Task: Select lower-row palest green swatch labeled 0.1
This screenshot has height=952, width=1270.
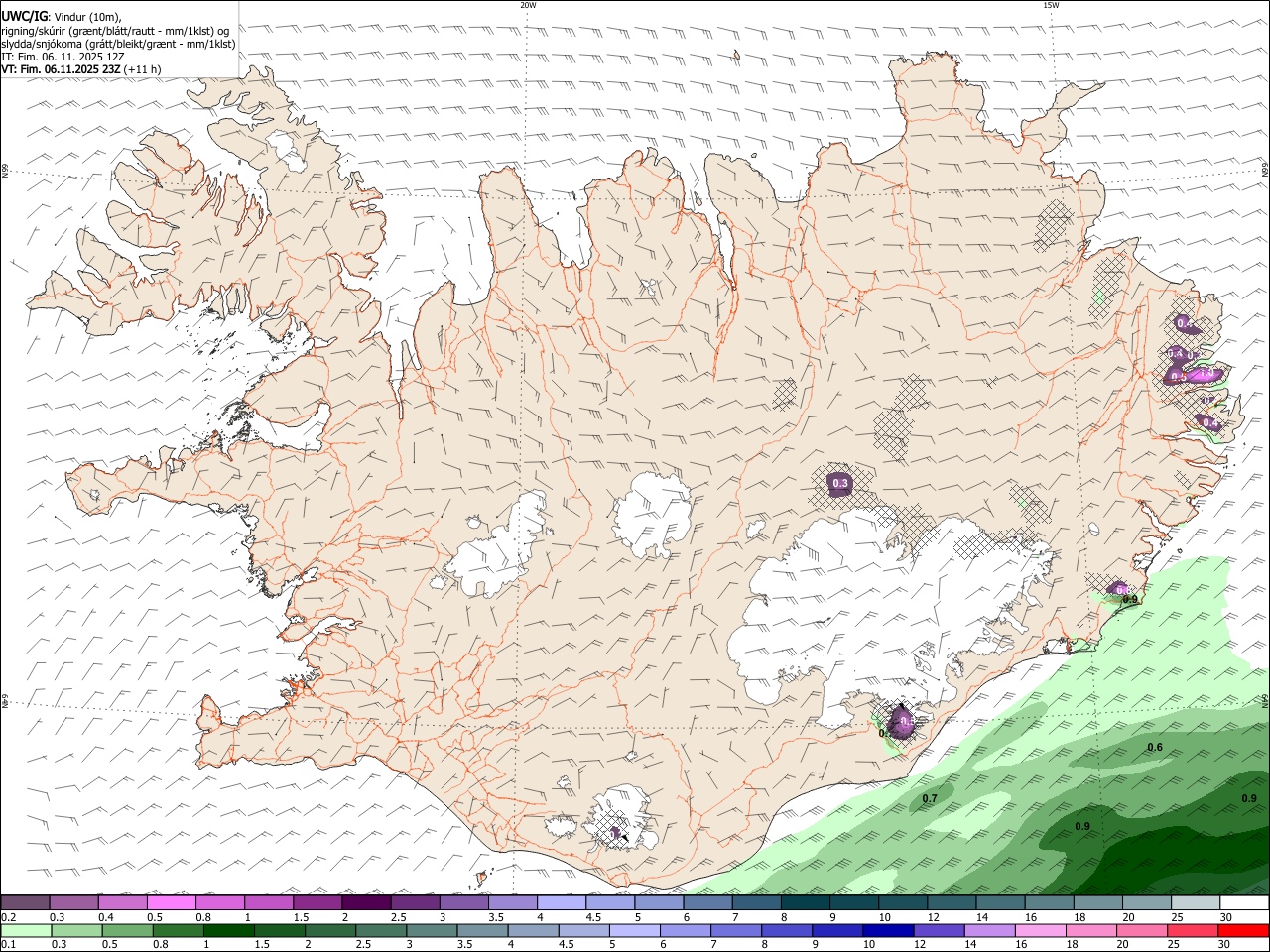Action: (x=26, y=931)
